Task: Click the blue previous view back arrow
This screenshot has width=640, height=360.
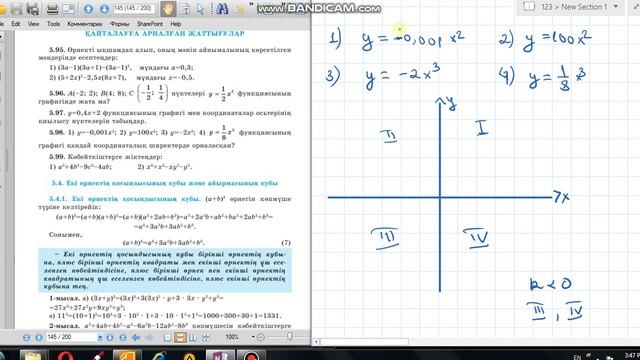Action: 136,338
